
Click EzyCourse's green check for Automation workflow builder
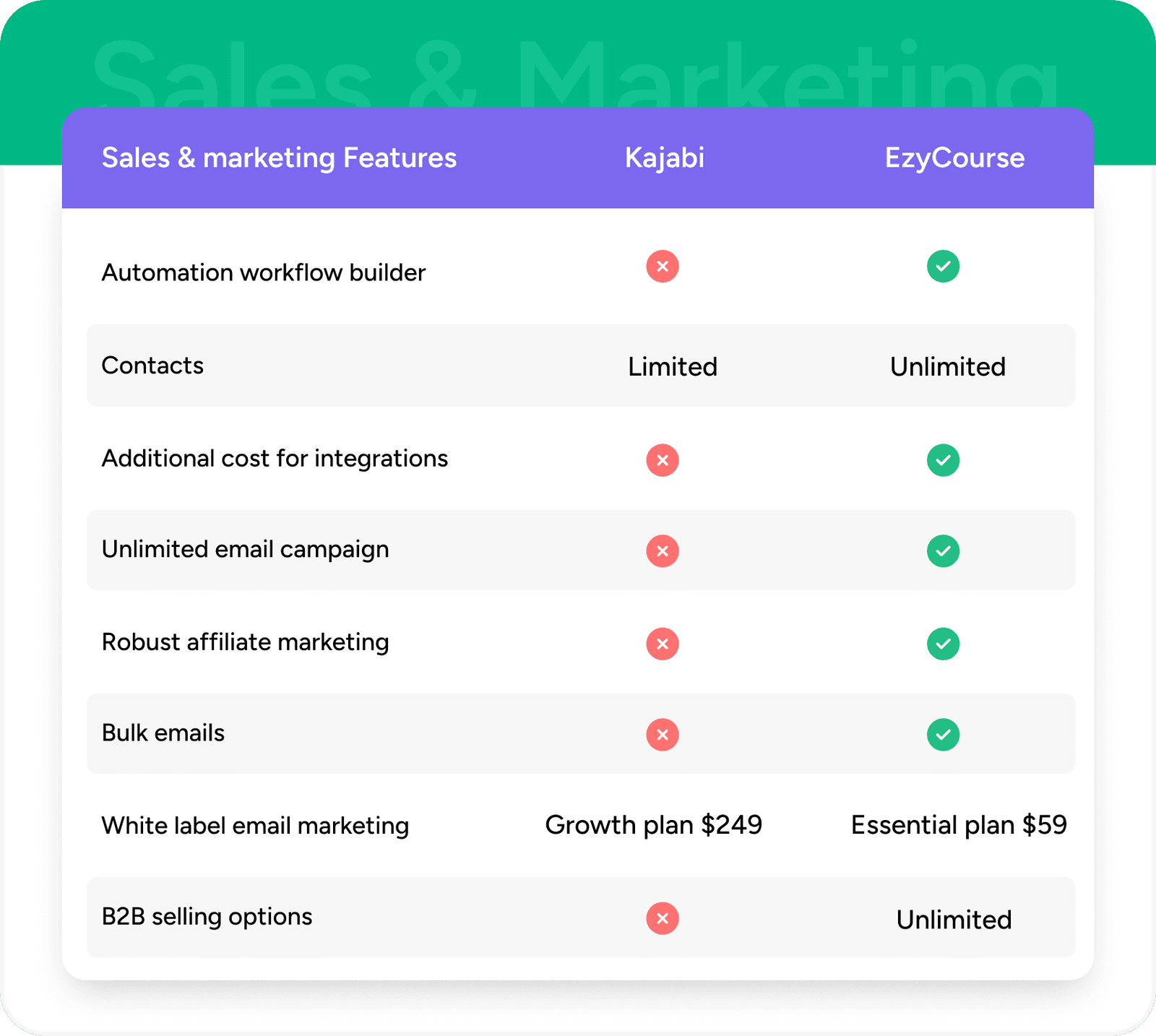[943, 267]
